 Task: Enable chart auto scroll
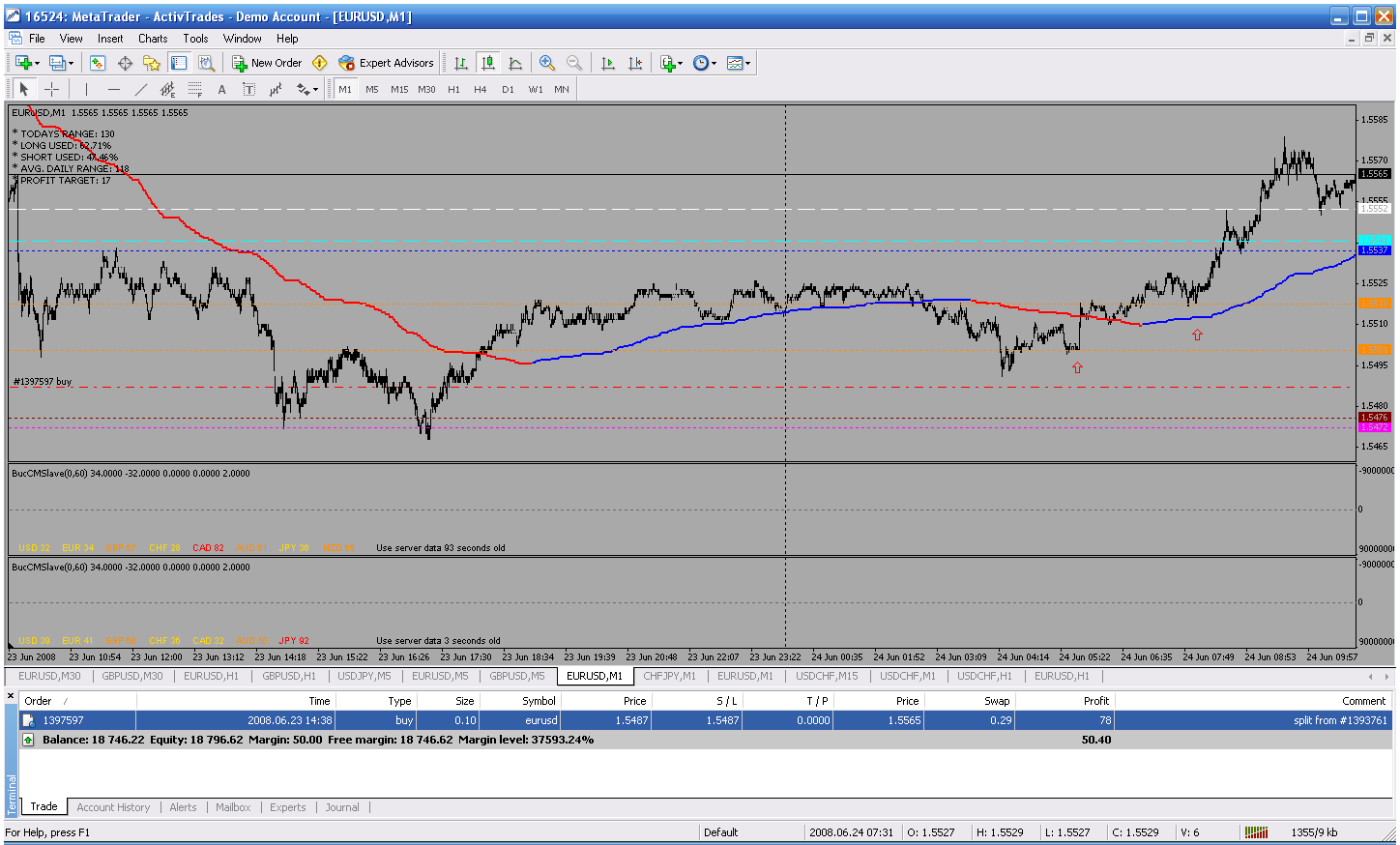pos(608,63)
